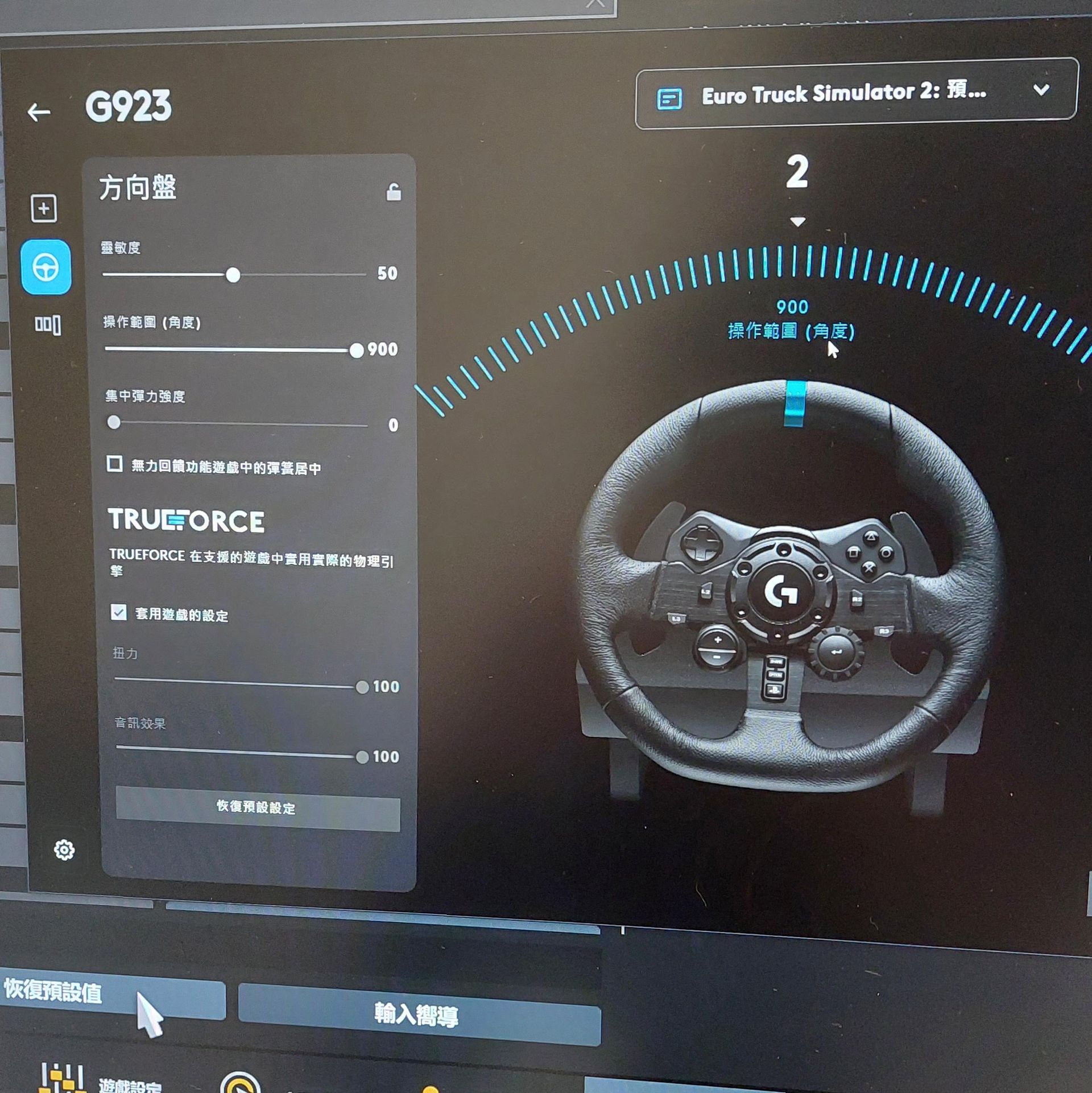Screen dimensions: 1092x1093
Task: Click 輸入嚮導 button in background window
Action: [419, 1015]
